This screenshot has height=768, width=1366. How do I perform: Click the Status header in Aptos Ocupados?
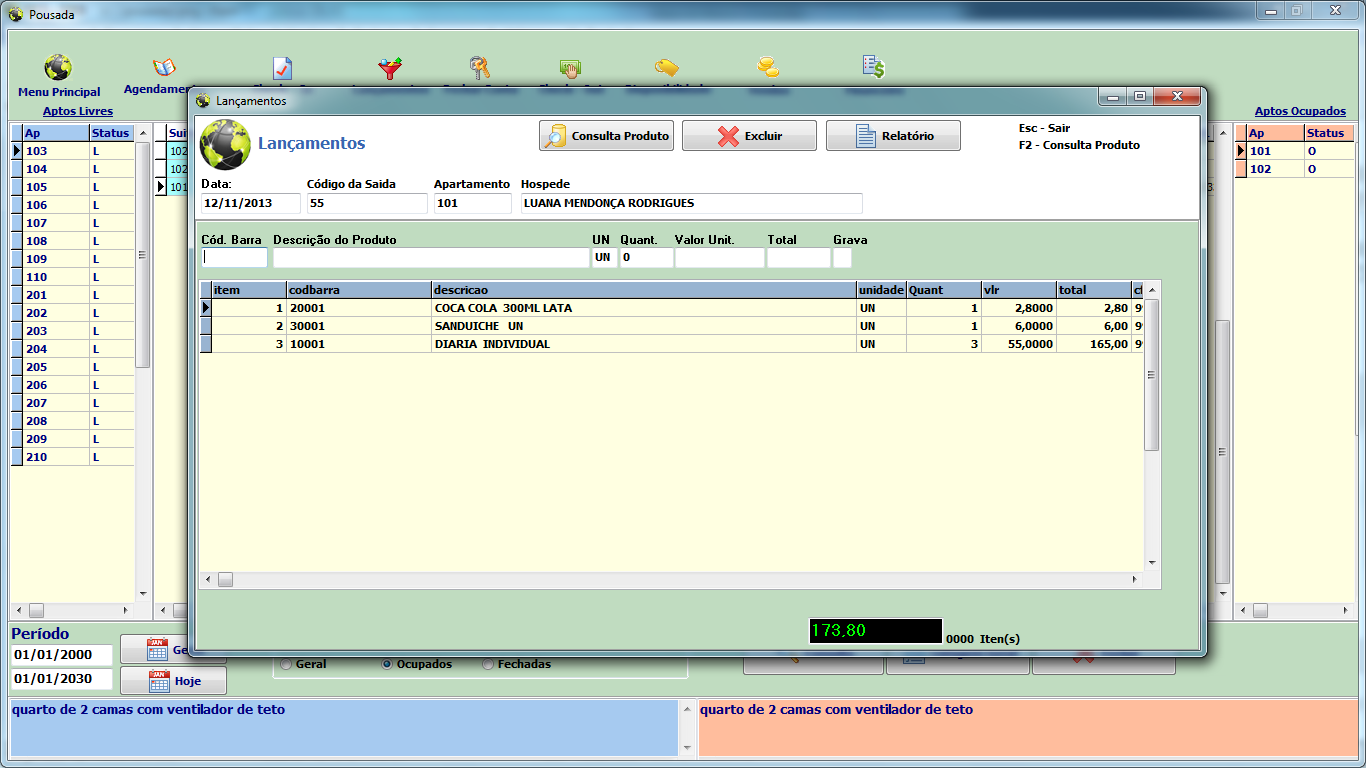point(1329,133)
